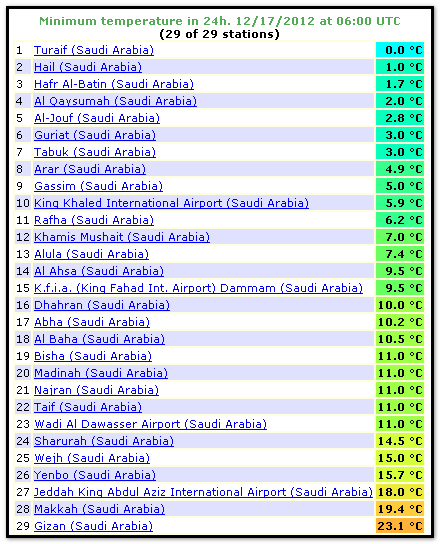Click Wadi Al Dawasser Airport link

150,424
